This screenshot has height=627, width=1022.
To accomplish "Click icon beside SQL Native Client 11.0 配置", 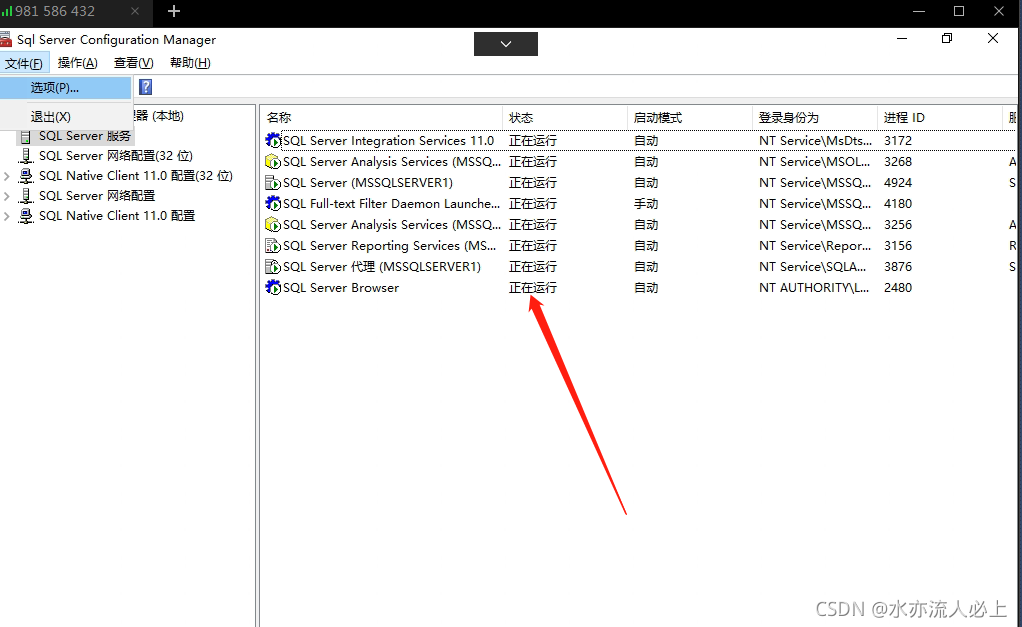I will point(26,216).
